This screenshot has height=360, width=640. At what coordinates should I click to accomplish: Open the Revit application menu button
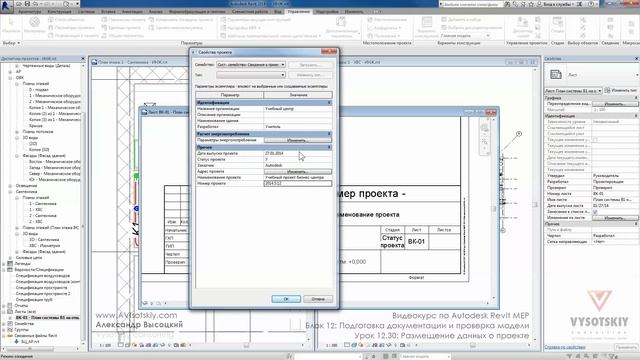6,6
